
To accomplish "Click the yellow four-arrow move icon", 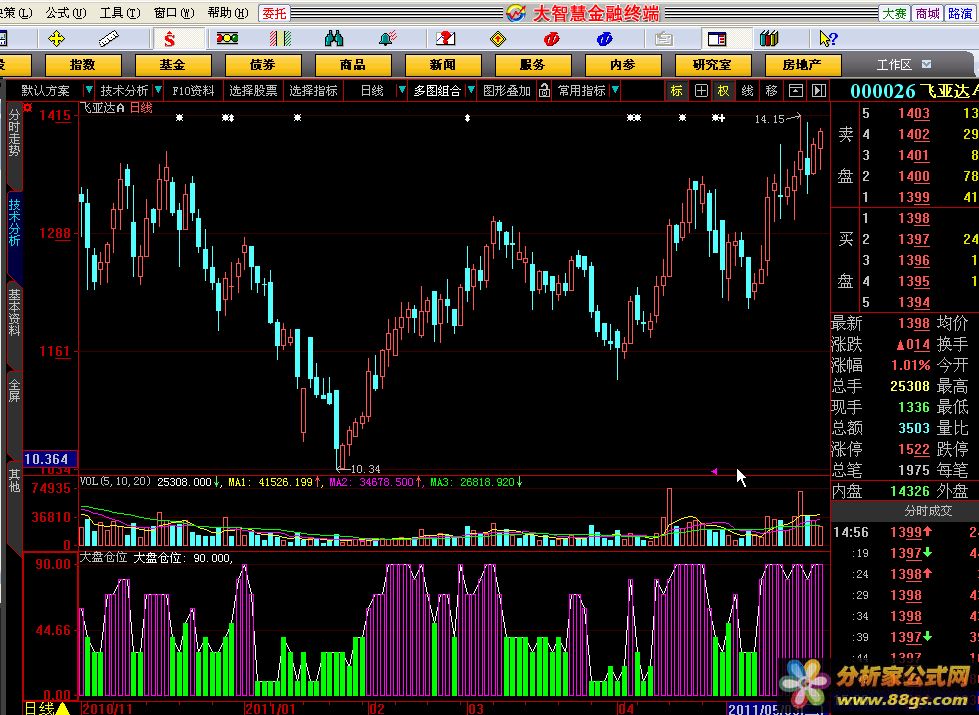I will tap(56, 39).
